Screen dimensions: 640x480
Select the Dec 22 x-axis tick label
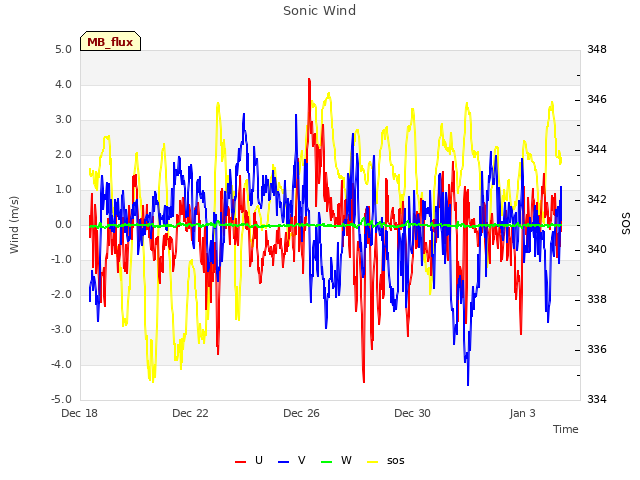[190, 413]
